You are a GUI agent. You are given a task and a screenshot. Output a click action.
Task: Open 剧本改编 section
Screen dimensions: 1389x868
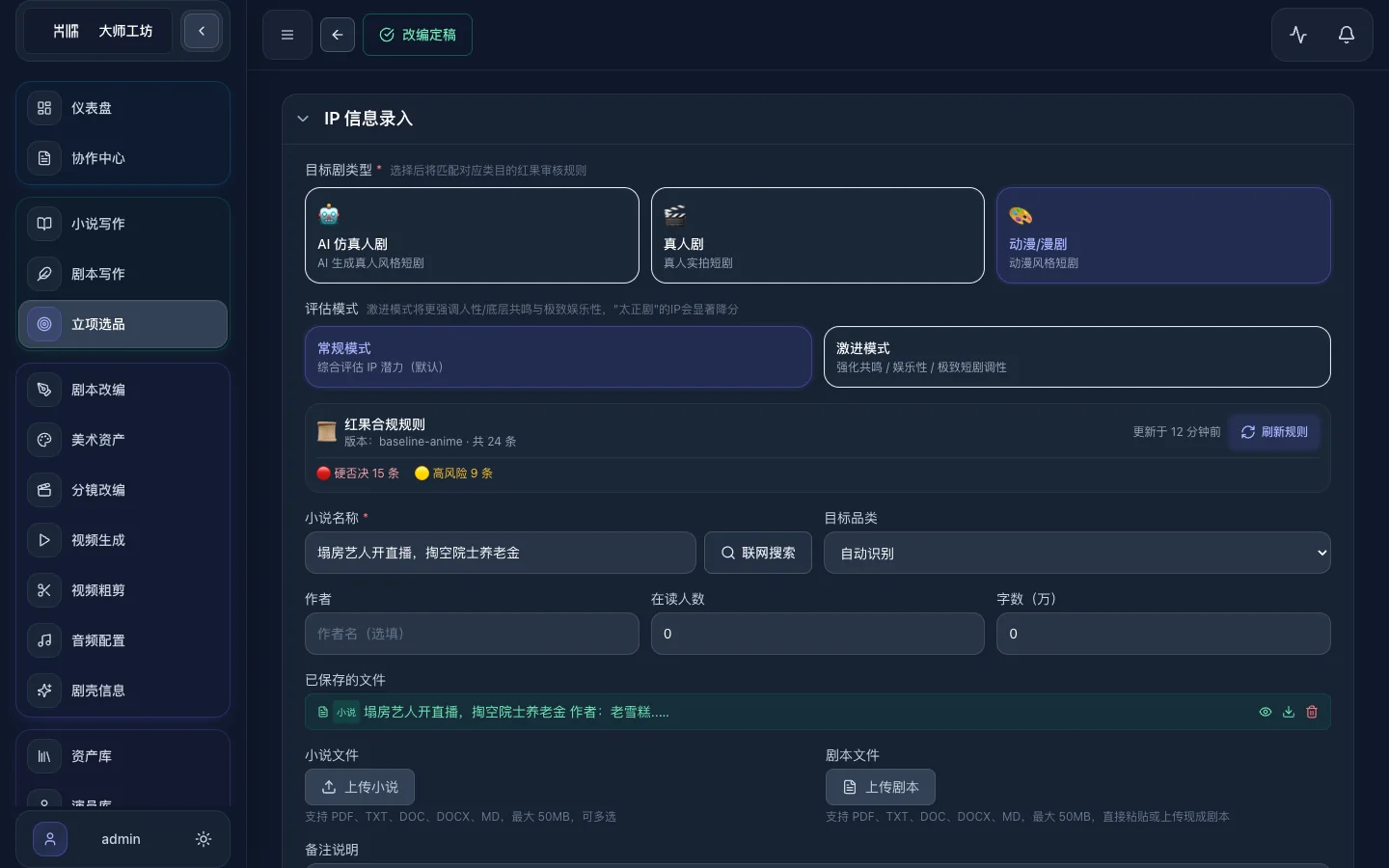pyautogui.click(x=123, y=390)
